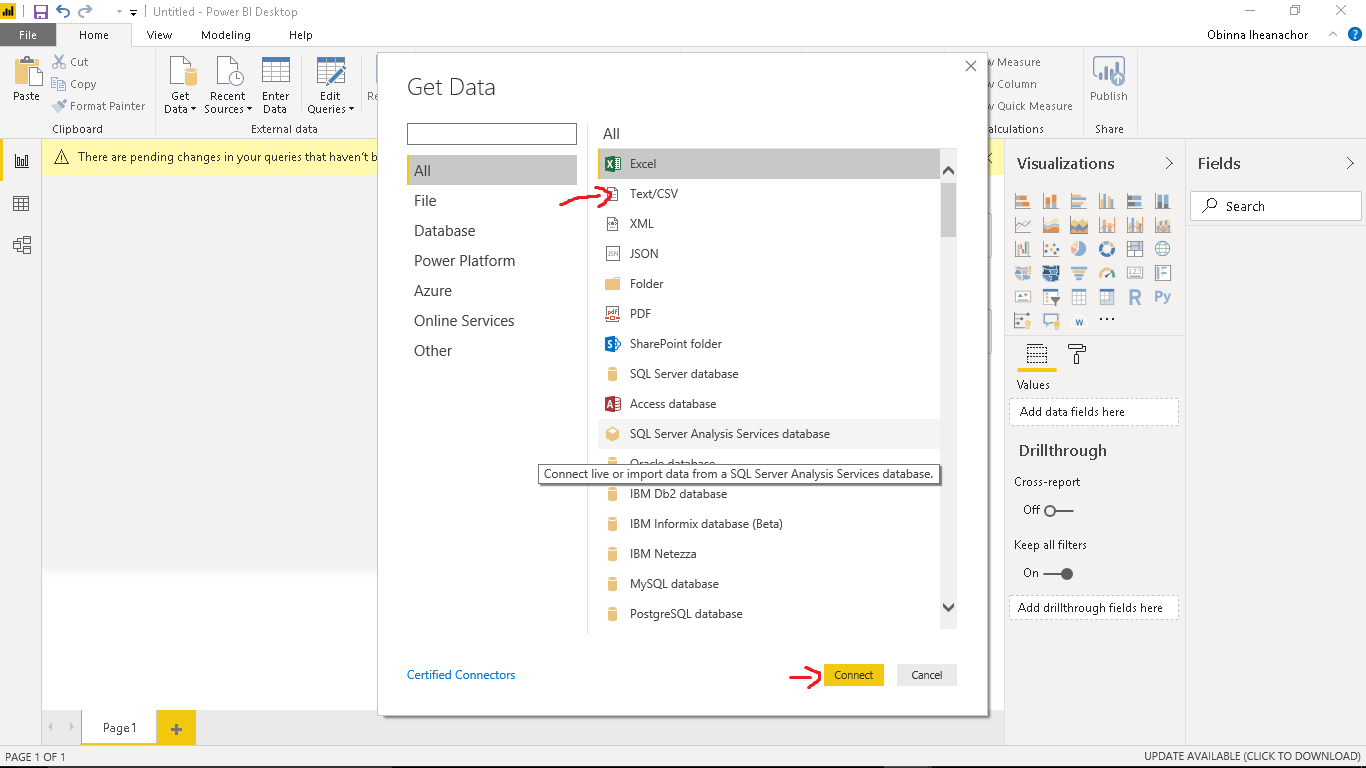Screen dimensions: 1366x768
Task: Select the Page1 report tab
Action: (x=119, y=728)
